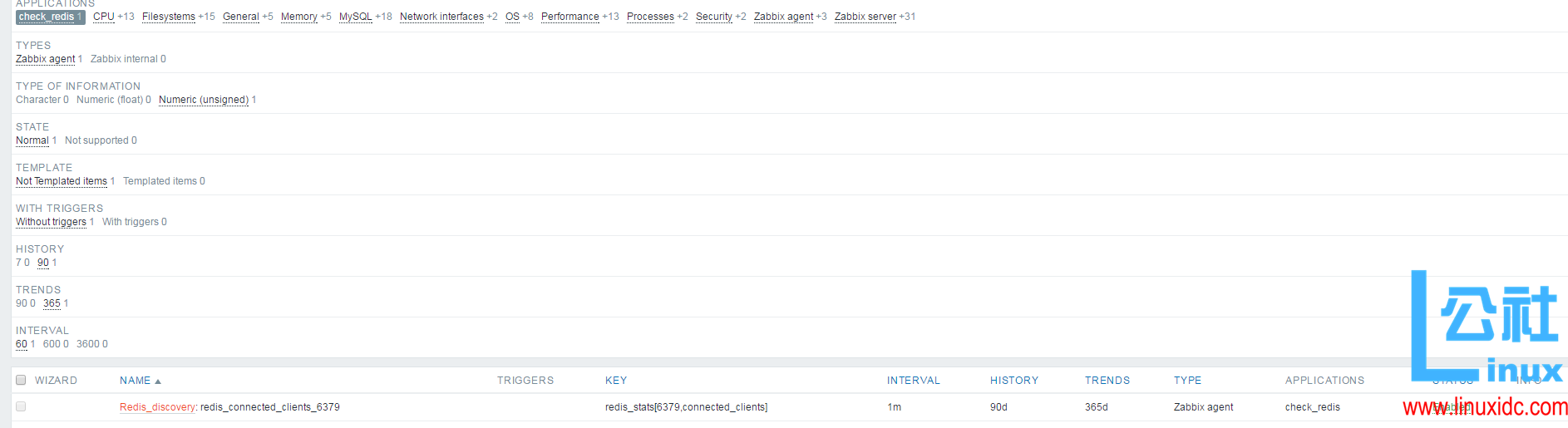The height and width of the screenshot is (428, 1568).
Task: Select Normal state filter
Action: click(x=32, y=140)
